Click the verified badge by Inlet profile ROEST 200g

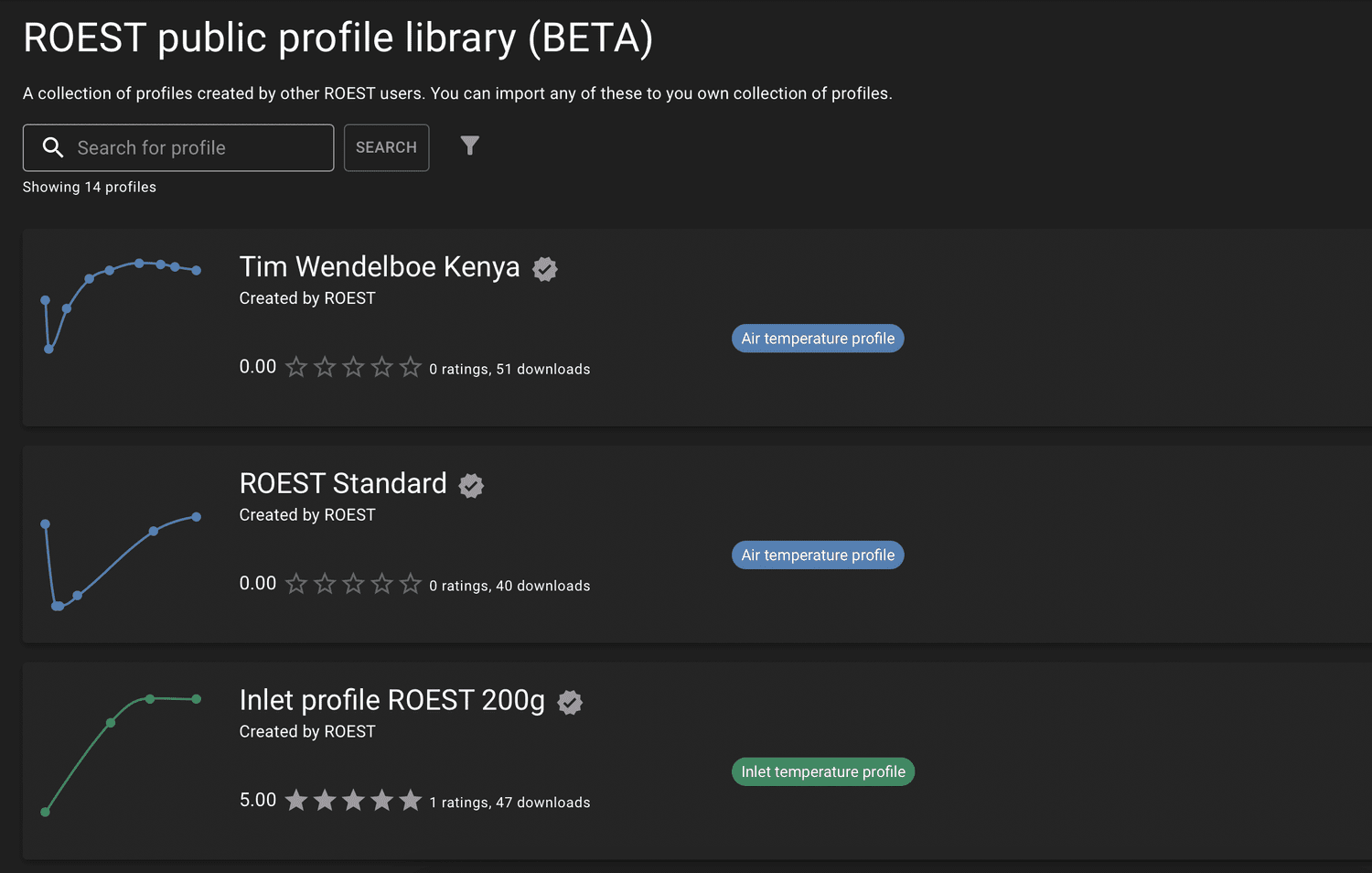pyautogui.click(x=570, y=703)
